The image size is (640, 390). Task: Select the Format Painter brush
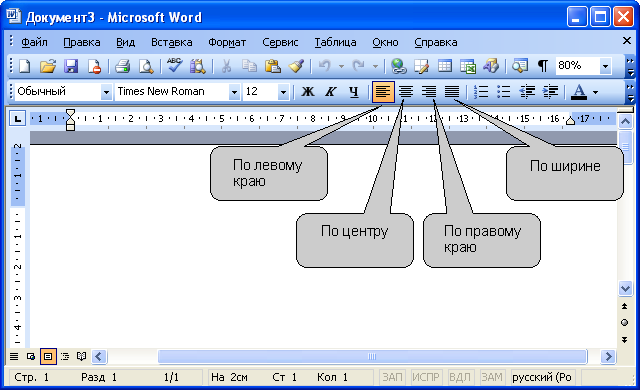pyautogui.click(x=296, y=66)
